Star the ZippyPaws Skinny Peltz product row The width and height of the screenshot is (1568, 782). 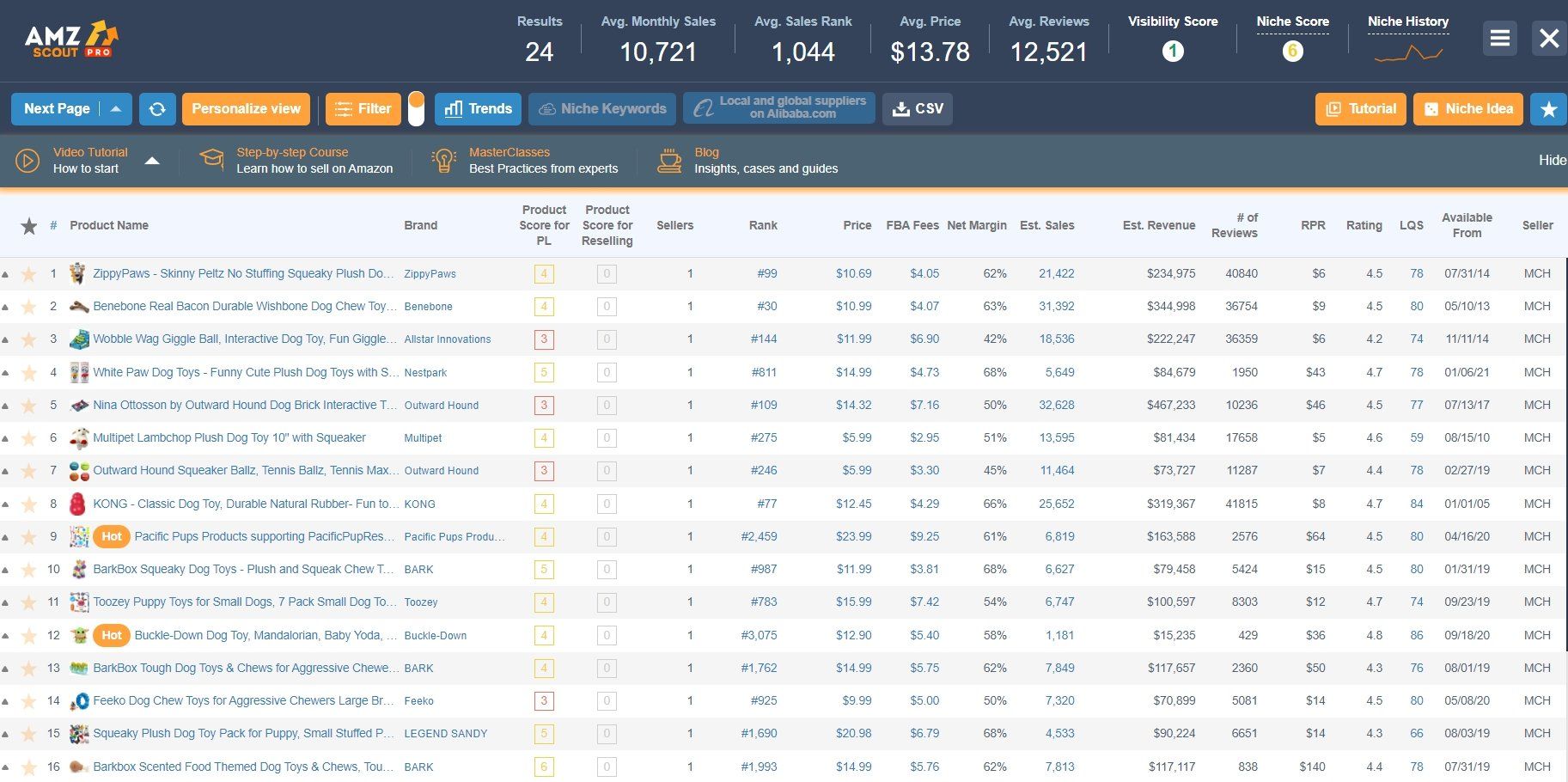coord(29,274)
